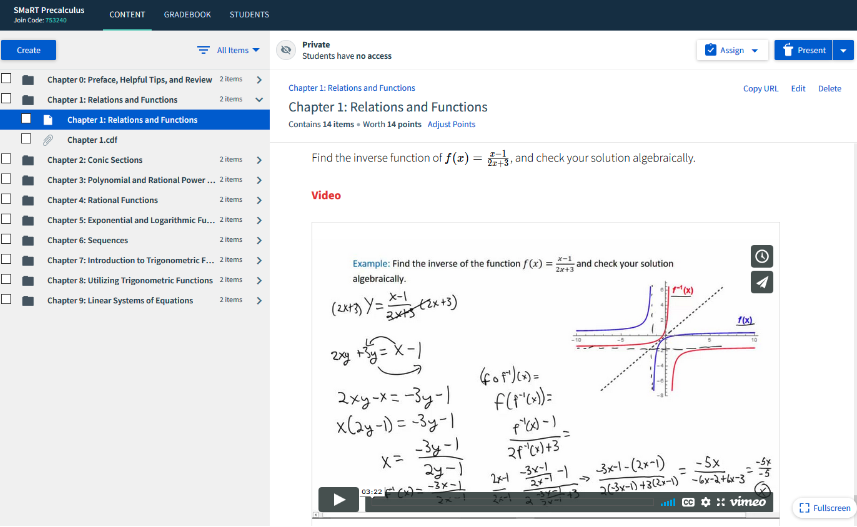Click the Assign checkmark icon
Screen dimensions: 857x527
click(x=711, y=50)
